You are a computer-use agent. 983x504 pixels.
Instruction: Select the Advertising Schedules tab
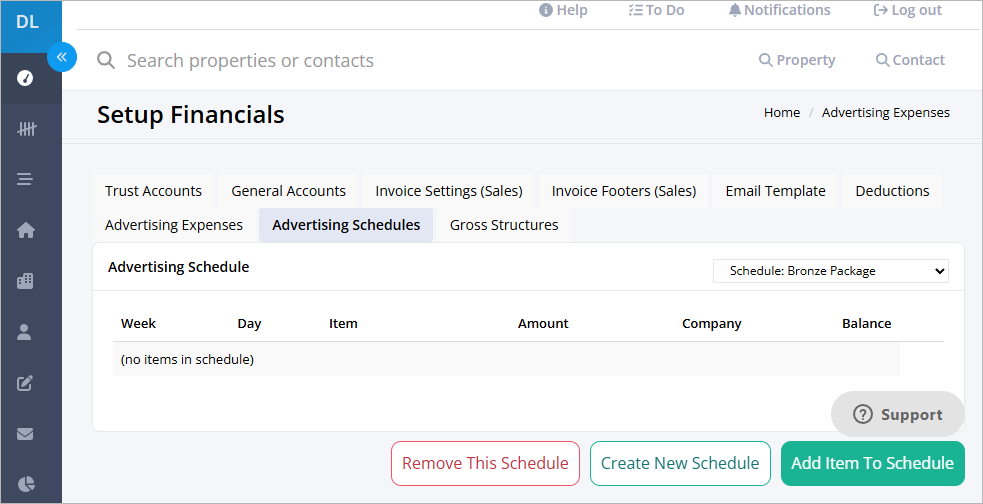click(x=346, y=225)
